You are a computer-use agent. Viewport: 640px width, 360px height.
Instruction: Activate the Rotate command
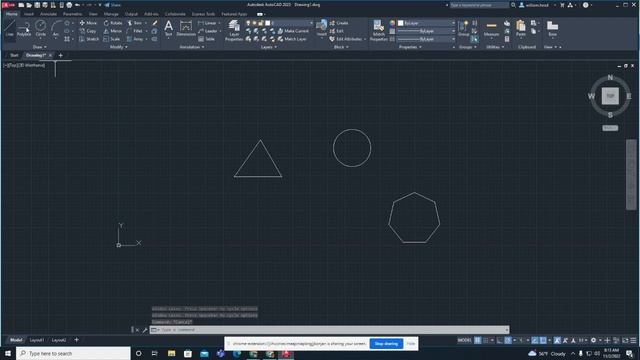[113, 23]
